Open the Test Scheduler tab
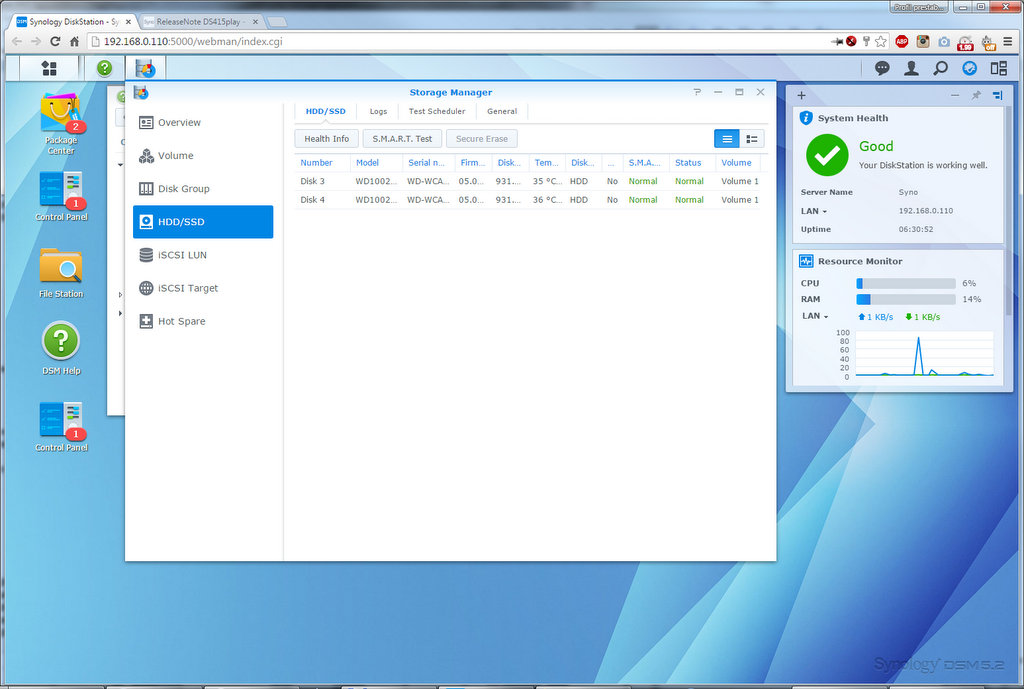The image size is (1024, 689). coord(437,112)
